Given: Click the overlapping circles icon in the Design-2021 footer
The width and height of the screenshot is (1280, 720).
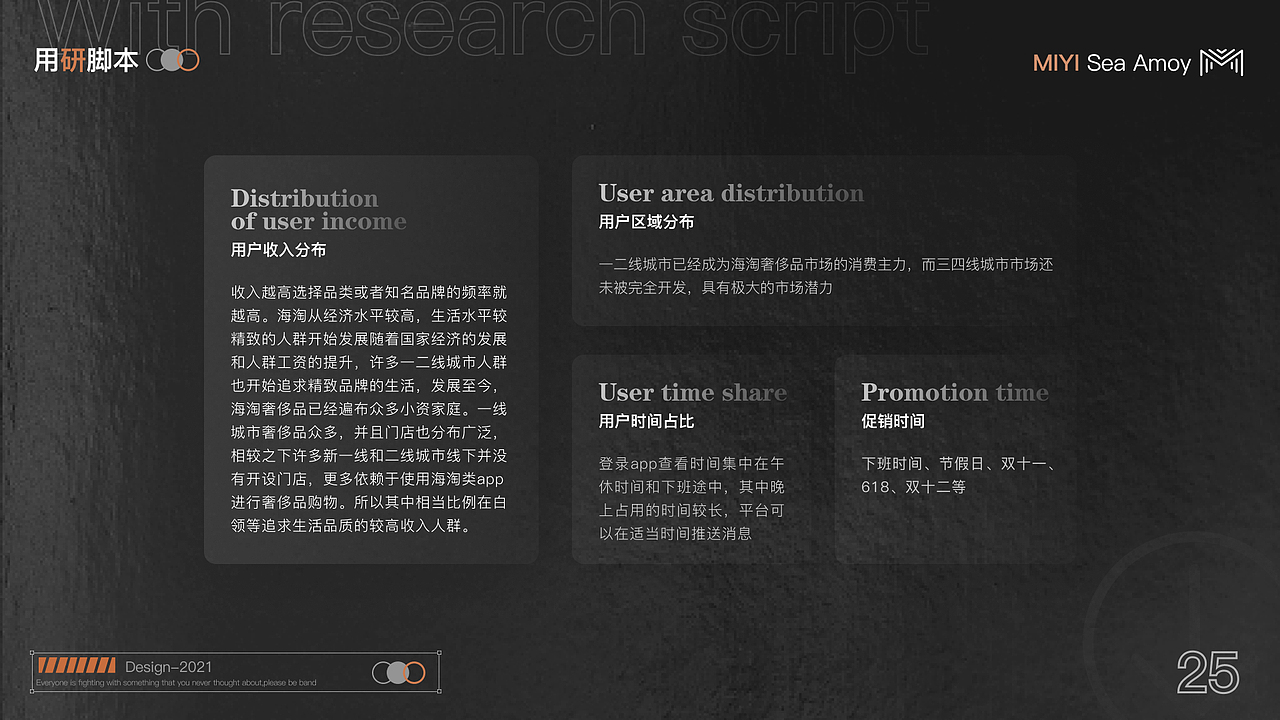Looking at the screenshot, I should [x=399, y=673].
